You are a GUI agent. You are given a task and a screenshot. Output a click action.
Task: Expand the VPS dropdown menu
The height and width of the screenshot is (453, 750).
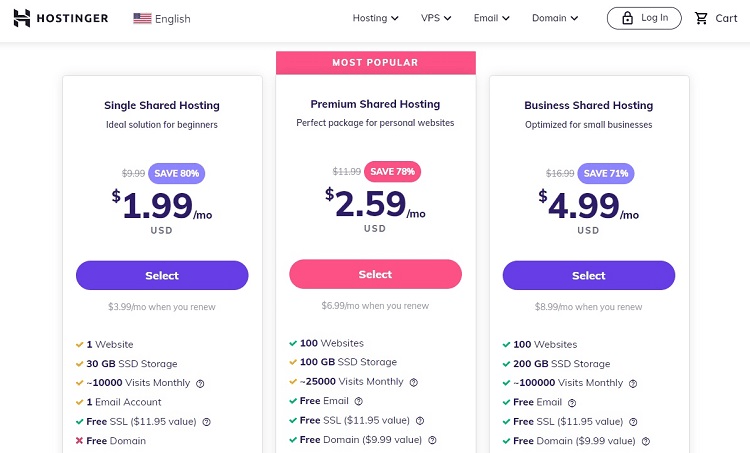(436, 18)
